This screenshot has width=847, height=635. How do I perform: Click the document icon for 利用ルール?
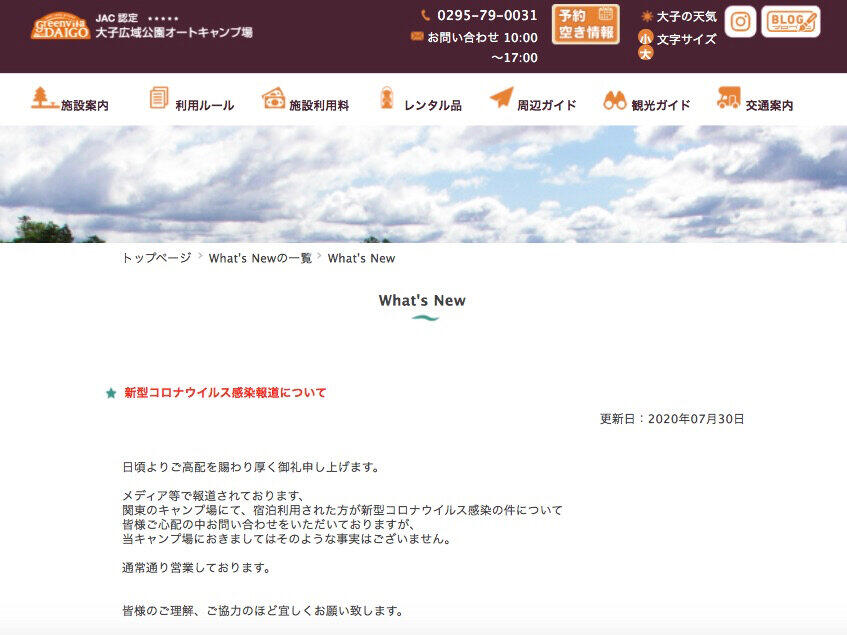tap(158, 98)
